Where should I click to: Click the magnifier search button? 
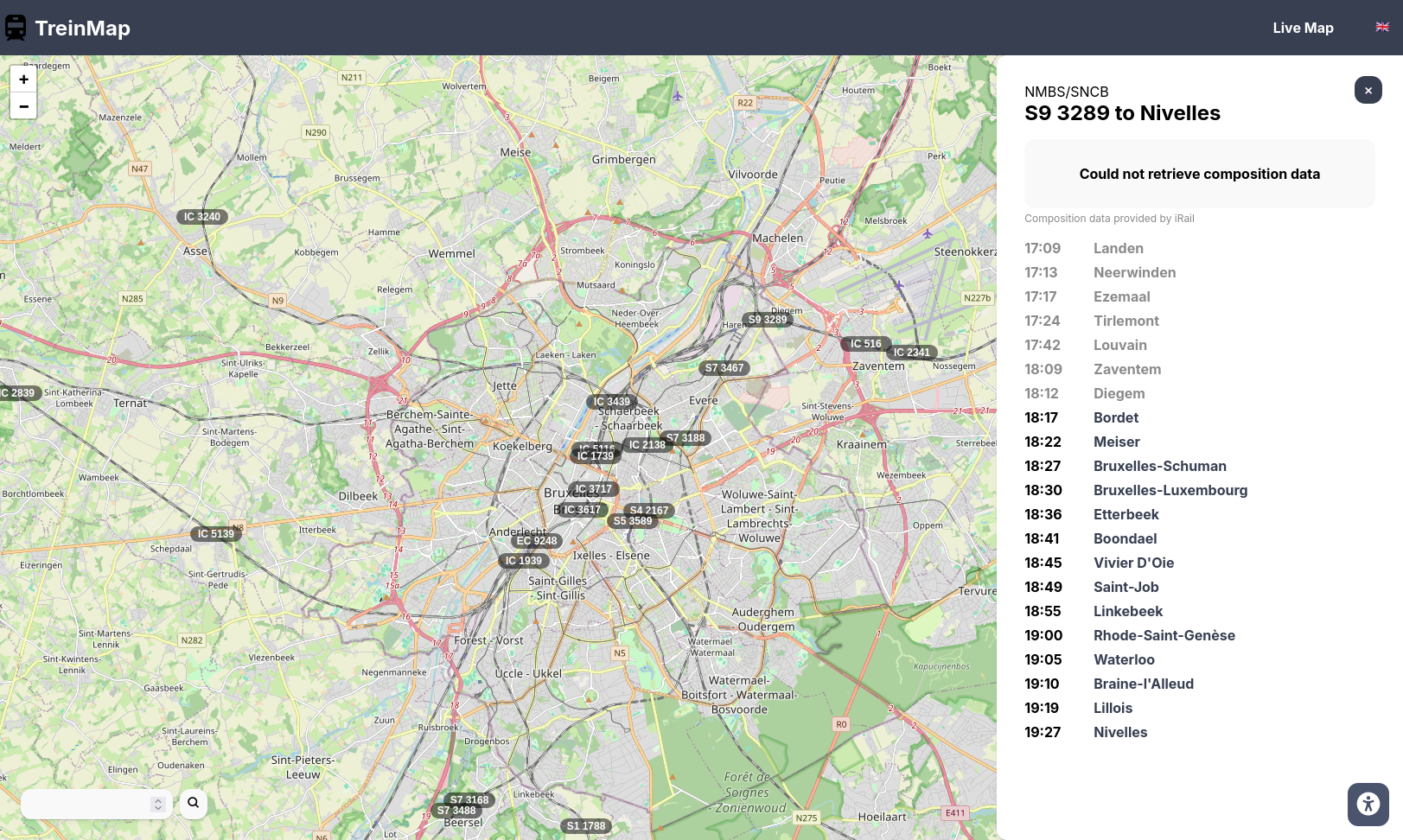tap(194, 803)
